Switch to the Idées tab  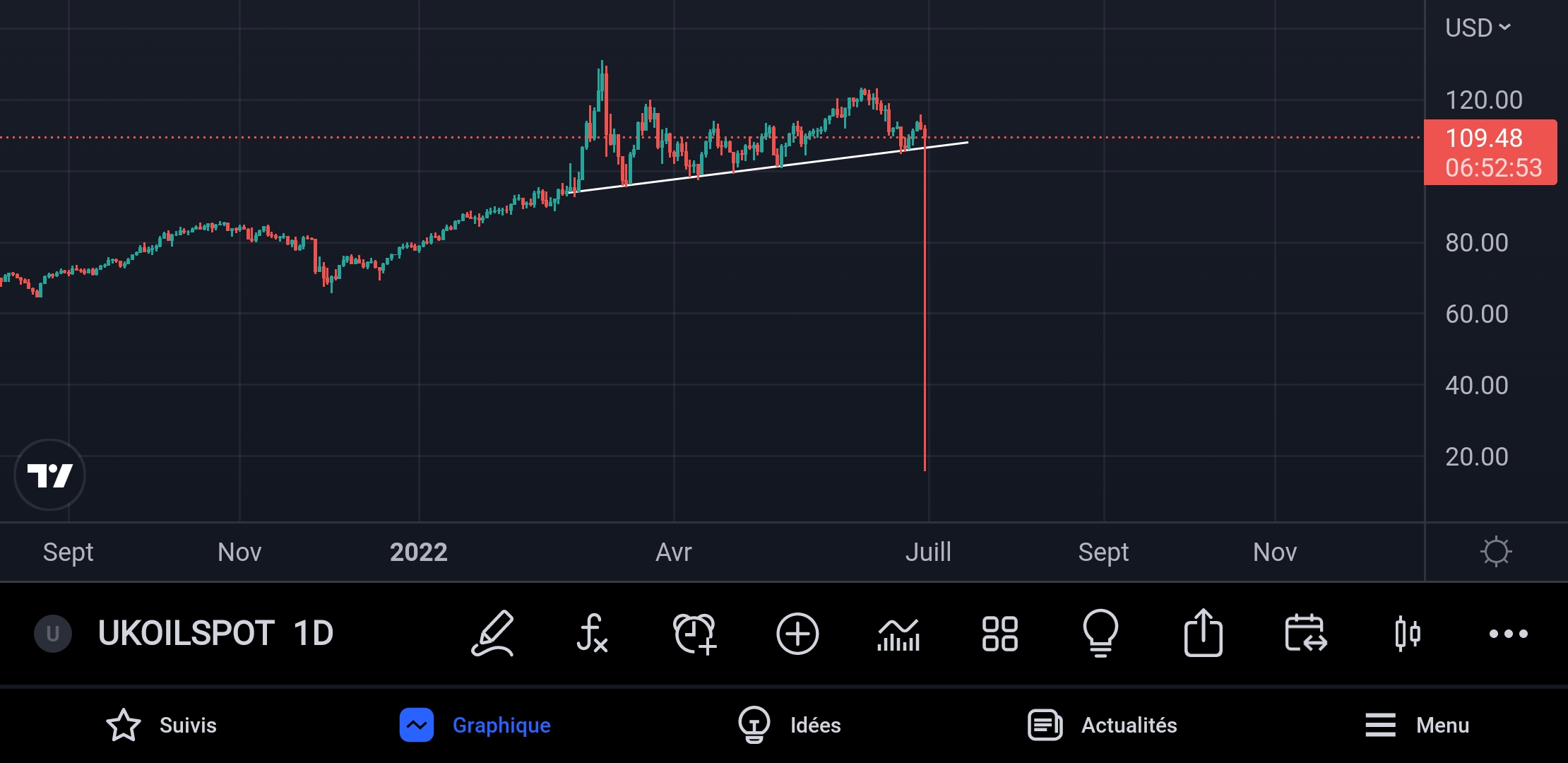coord(790,725)
